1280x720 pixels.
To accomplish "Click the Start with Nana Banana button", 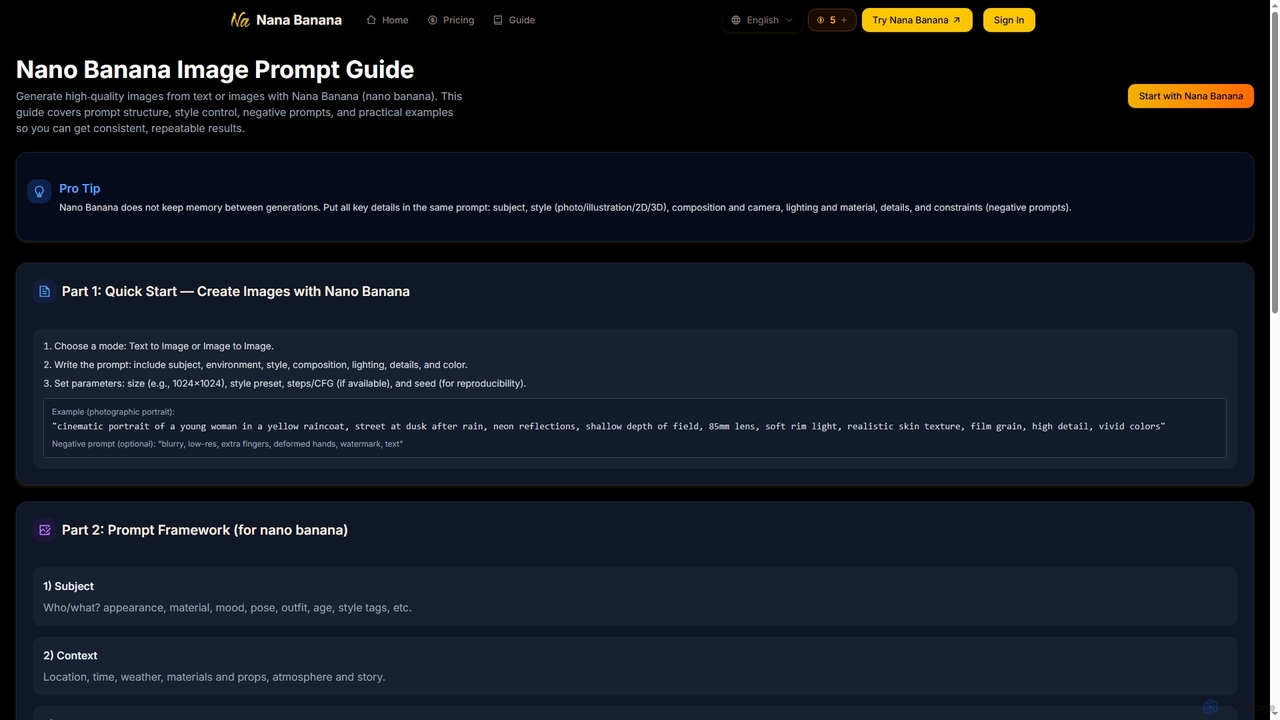I will [1191, 96].
